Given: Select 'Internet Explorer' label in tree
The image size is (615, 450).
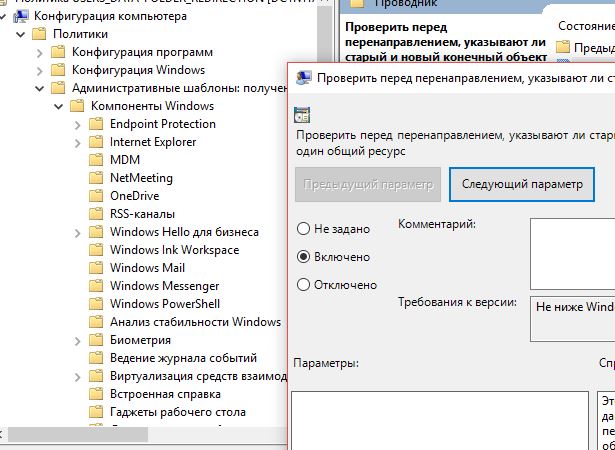Looking at the screenshot, I should click(x=153, y=142).
